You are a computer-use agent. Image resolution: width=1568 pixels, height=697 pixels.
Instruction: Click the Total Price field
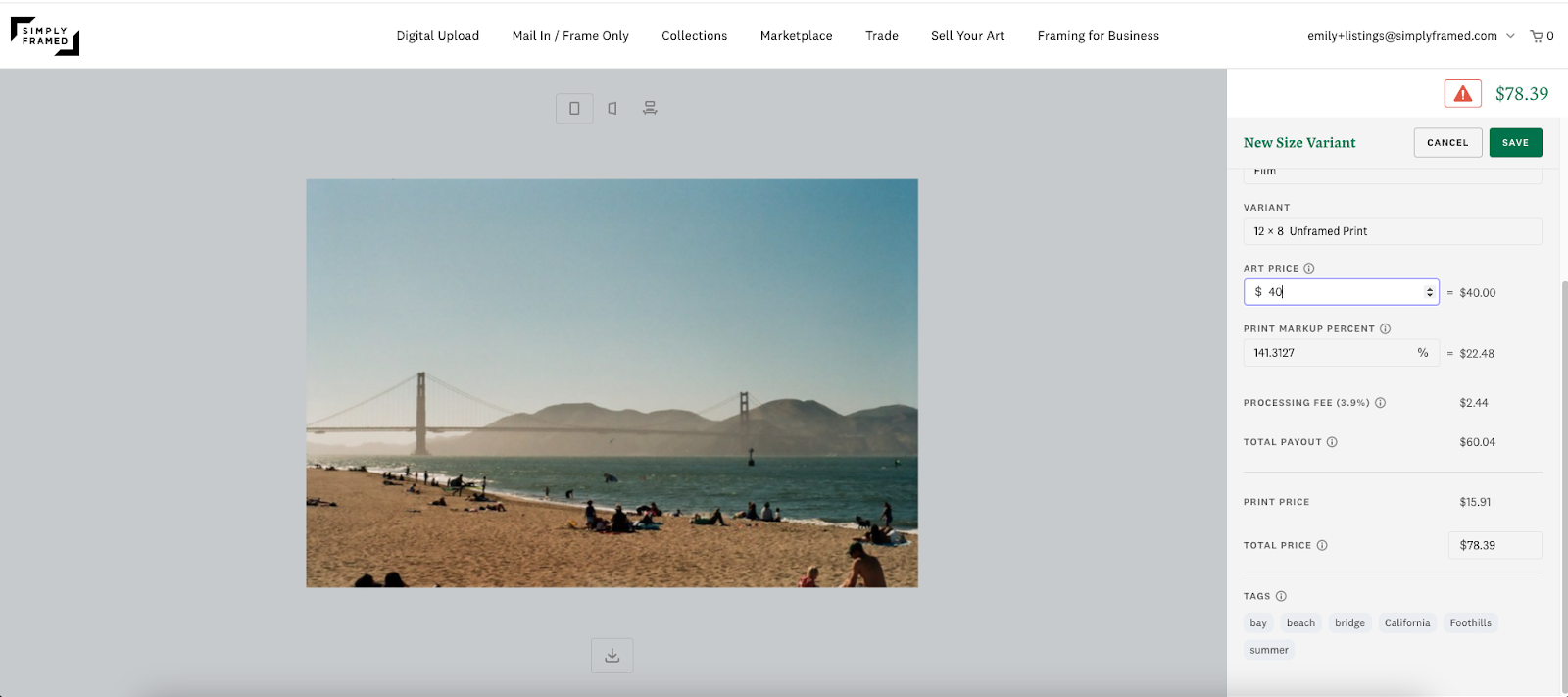coord(1495,546)
